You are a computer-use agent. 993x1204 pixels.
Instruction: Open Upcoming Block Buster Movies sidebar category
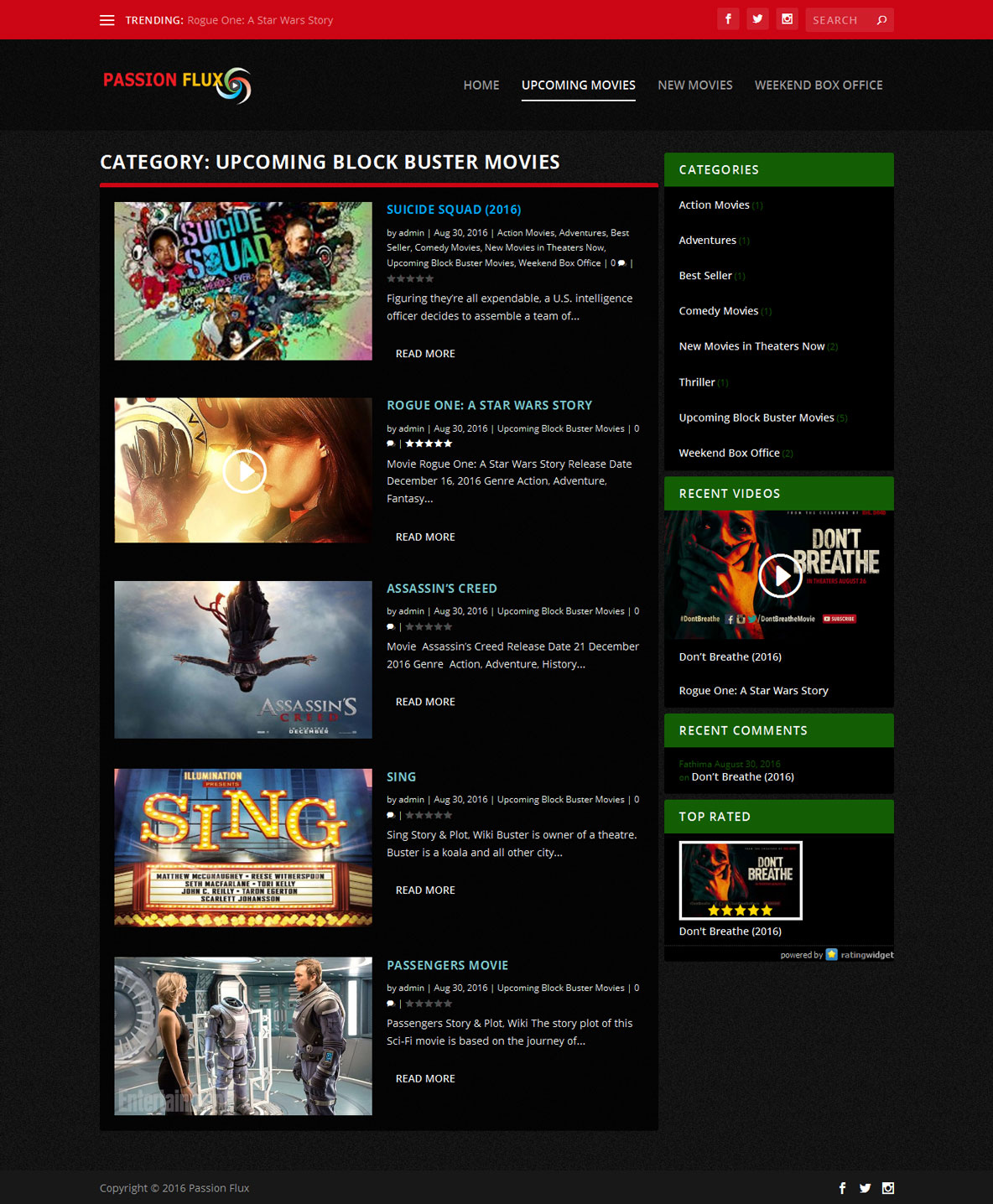(756, 418)
